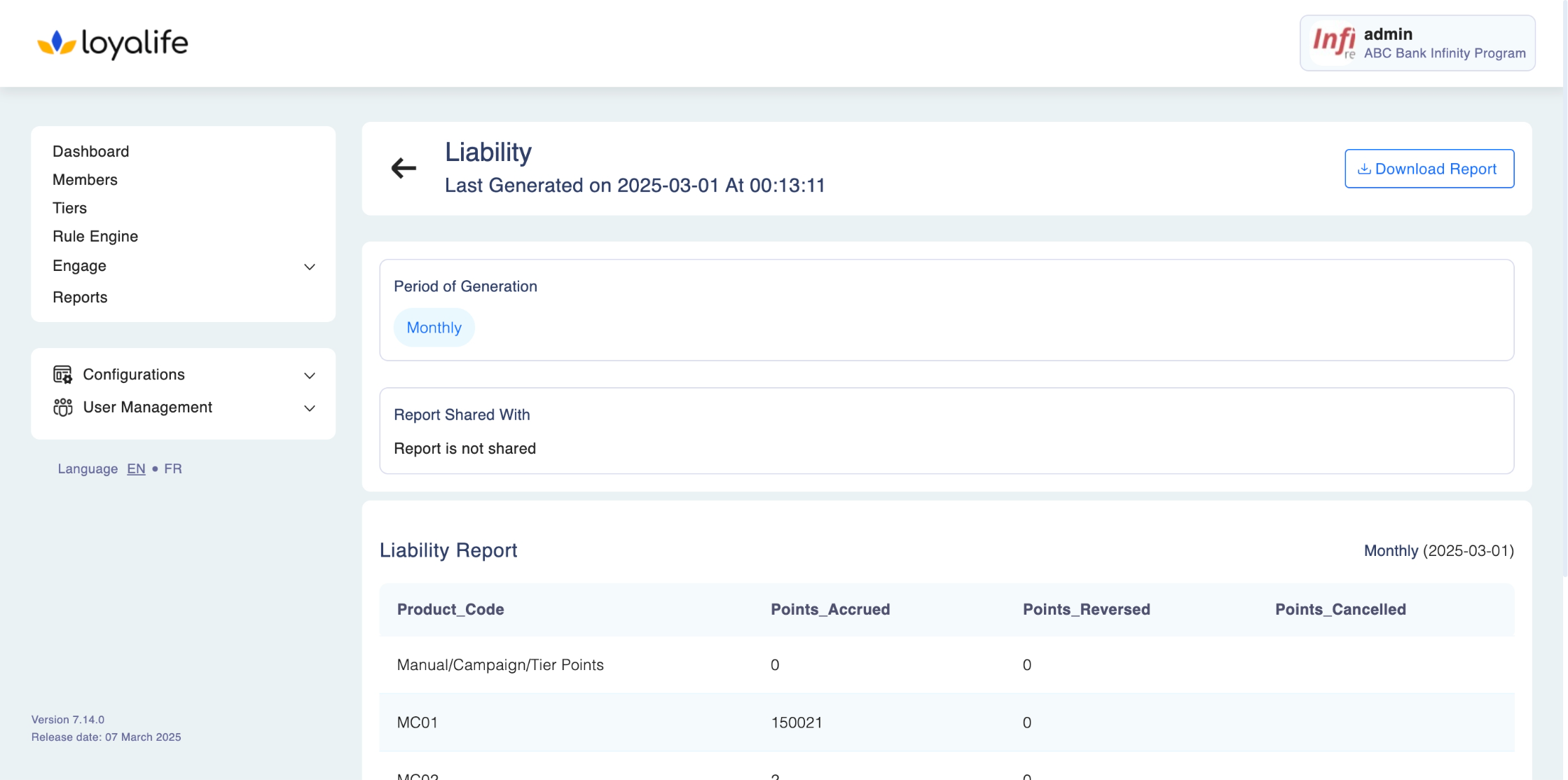This screenshot has width=1568, height=780.
Task: Click the download icon in Download Report
Action: tap(1363, 169)
